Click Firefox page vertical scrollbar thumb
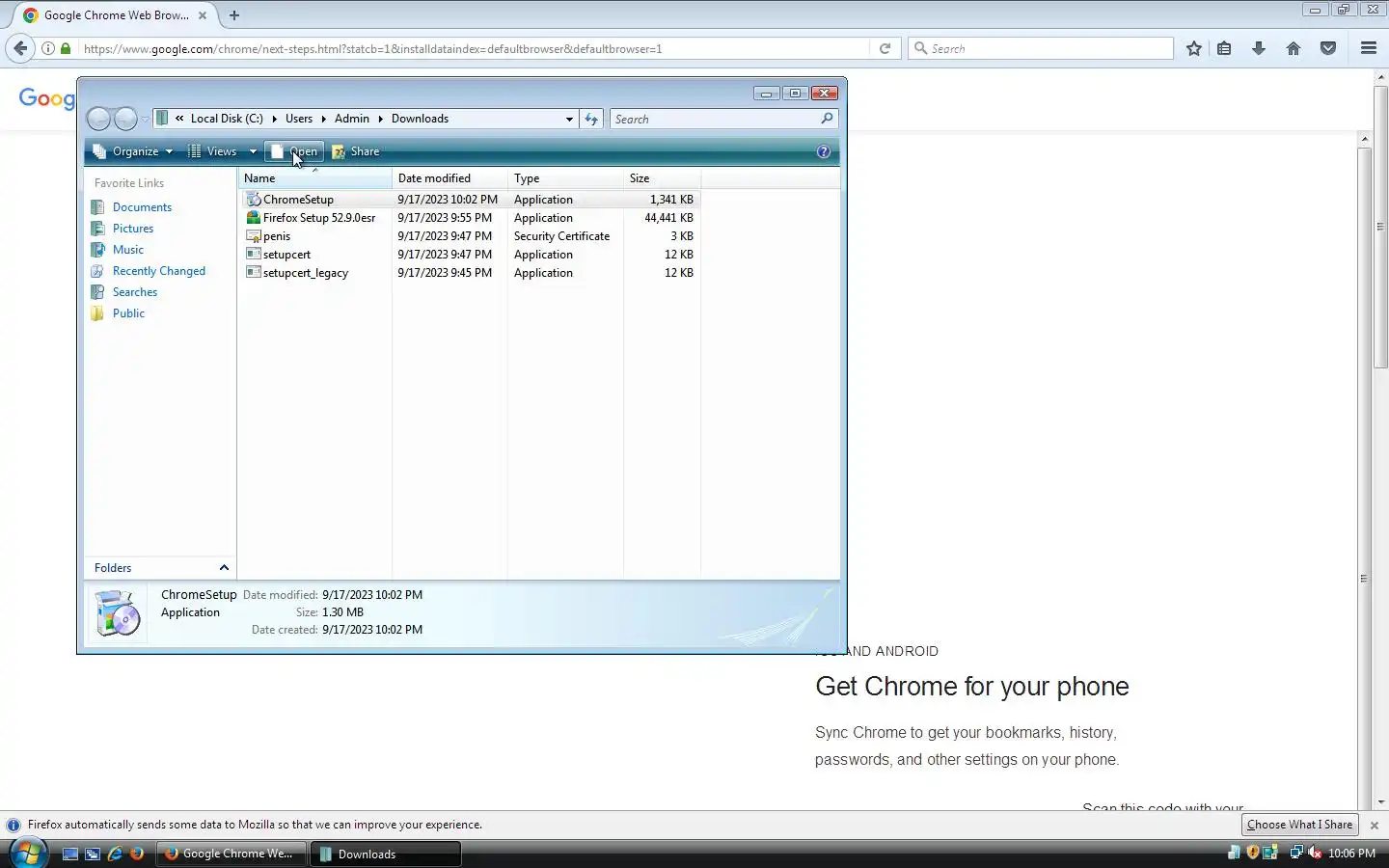The image size is (1389, 868). 1380,227
